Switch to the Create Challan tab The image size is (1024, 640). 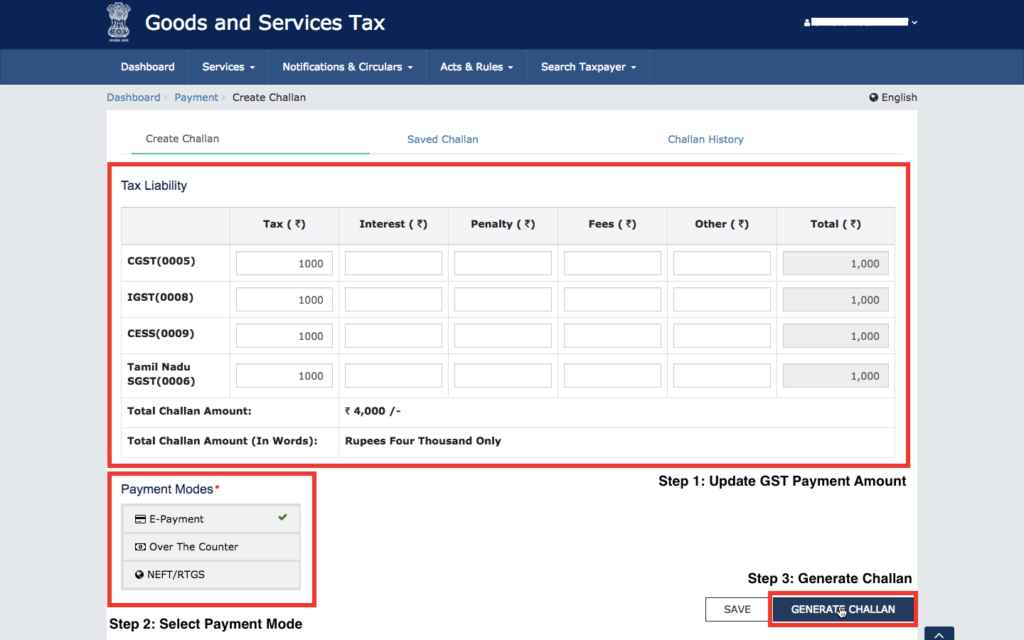[182, 138]
